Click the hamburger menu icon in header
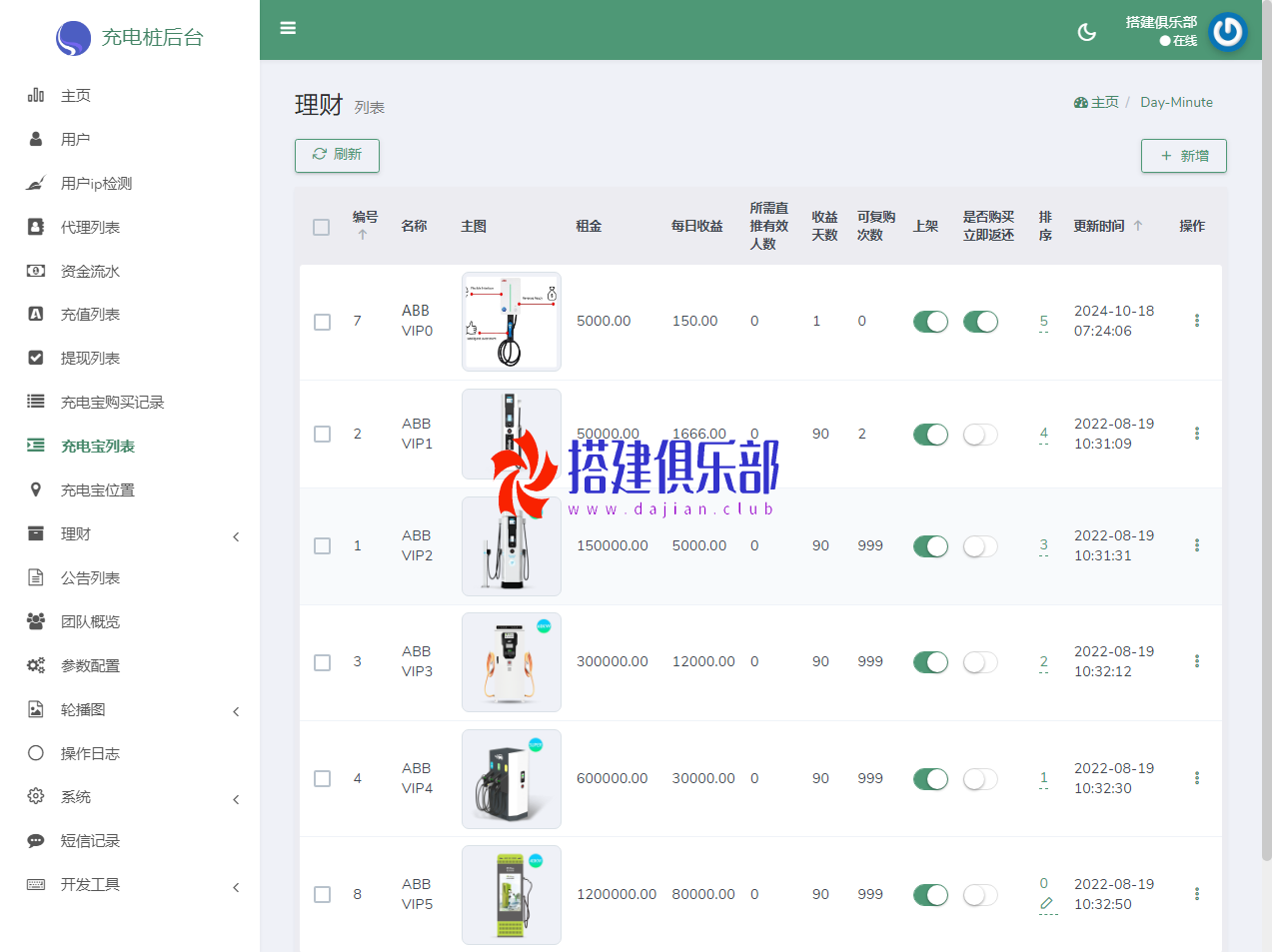1272x952 pixels. (x=288, y=28)
